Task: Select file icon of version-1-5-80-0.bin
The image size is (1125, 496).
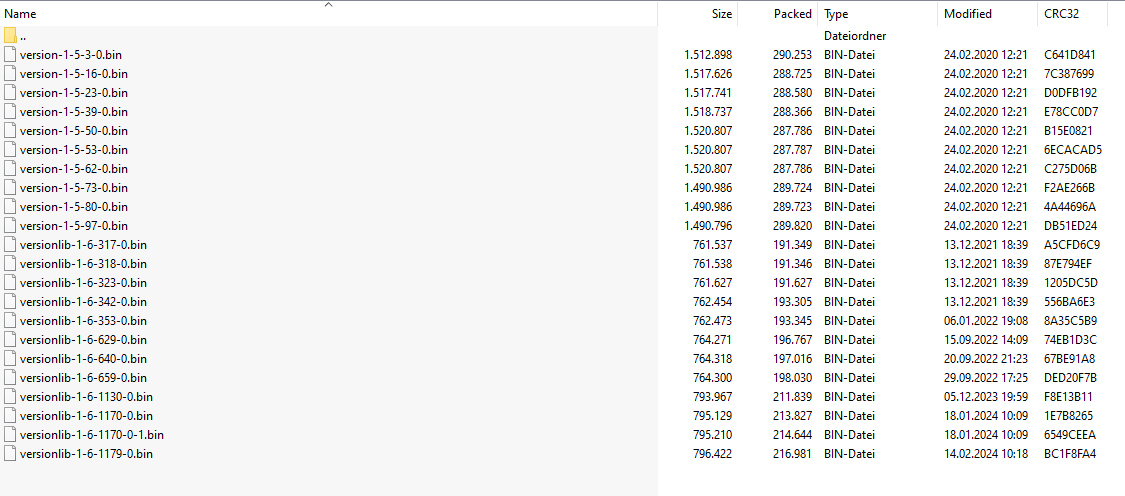Action: (9, 207)
